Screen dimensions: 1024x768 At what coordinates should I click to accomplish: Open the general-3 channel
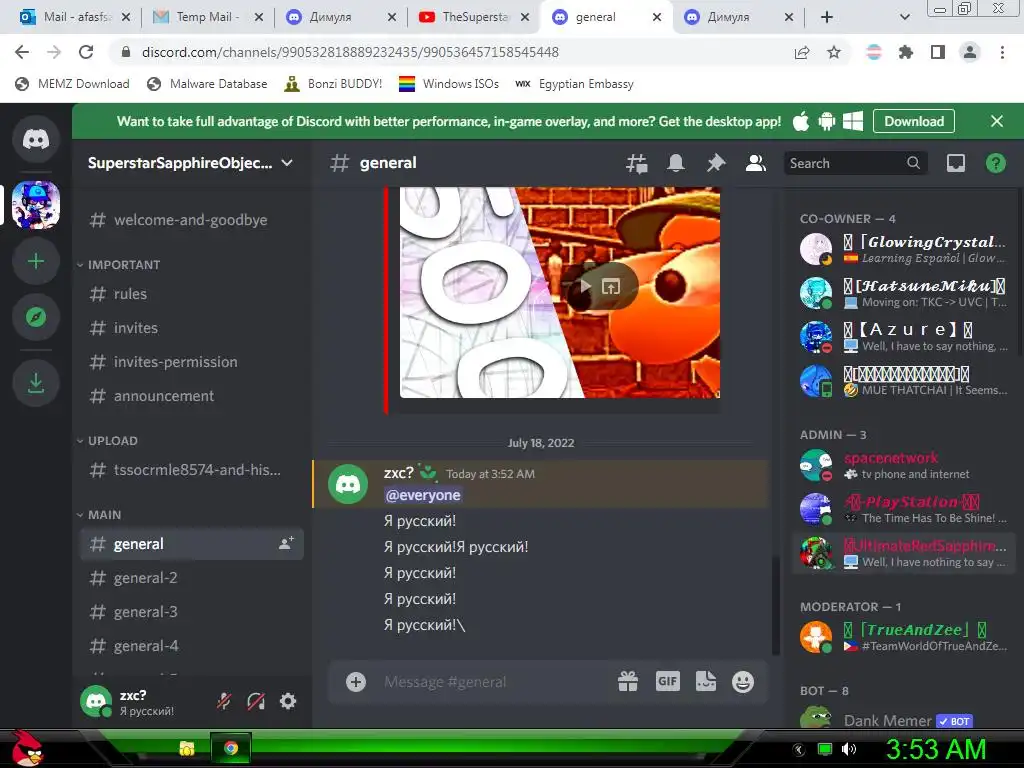[191, 612]
